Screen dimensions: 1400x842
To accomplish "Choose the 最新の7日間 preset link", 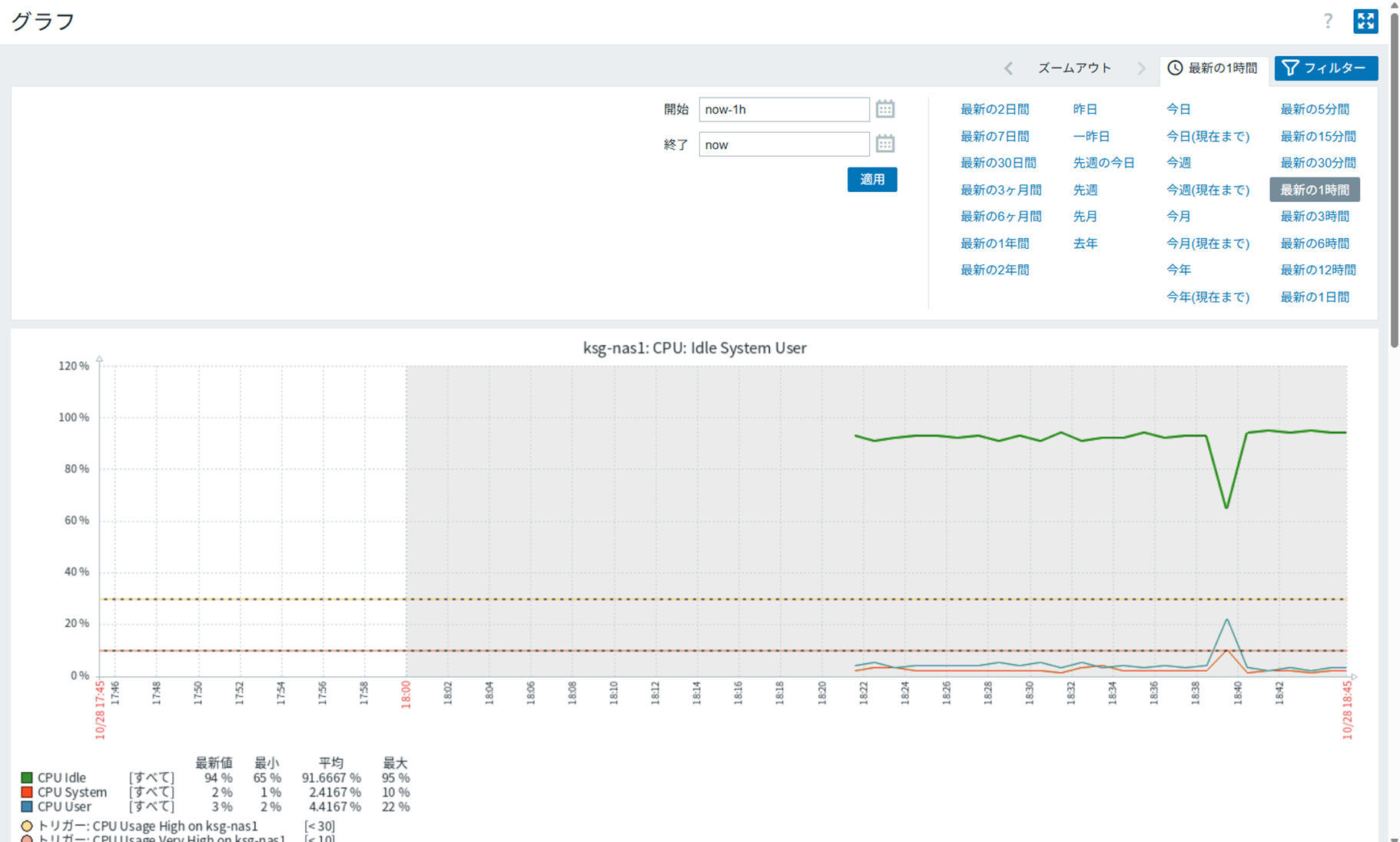I will coord(994,136).
